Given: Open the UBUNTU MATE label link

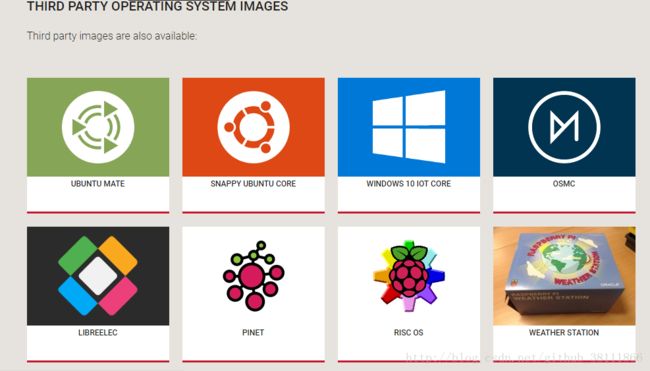Looking at the screenshot, I should click(x=98, y=184).
